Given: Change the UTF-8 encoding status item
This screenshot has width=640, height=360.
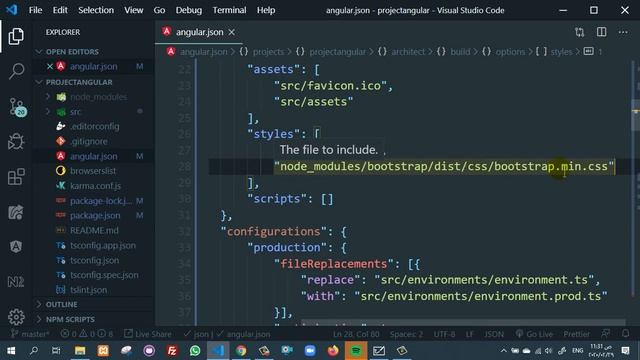Looking at the screenshot, I should click(x=444, y=334).
